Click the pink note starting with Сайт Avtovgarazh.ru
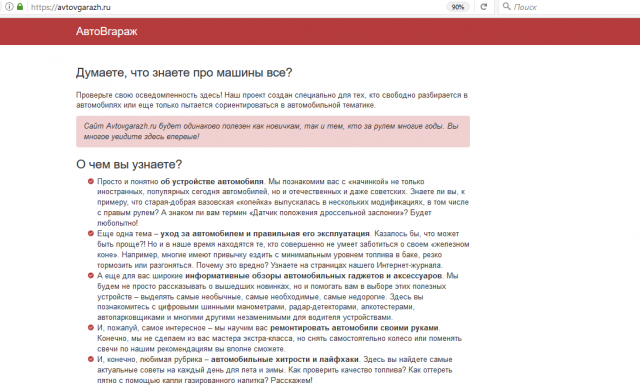The height and width of the screenshot is (390, 640). [273, 131]
